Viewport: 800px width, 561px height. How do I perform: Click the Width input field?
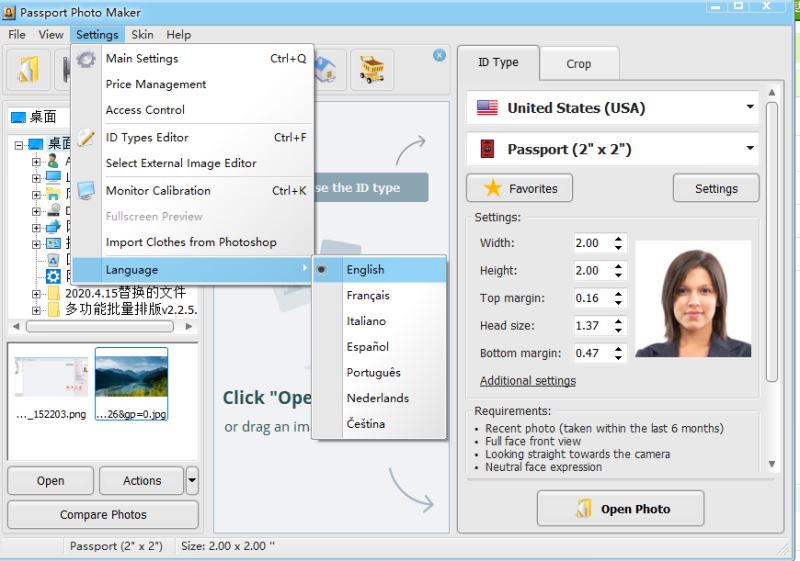click(593, 243)
